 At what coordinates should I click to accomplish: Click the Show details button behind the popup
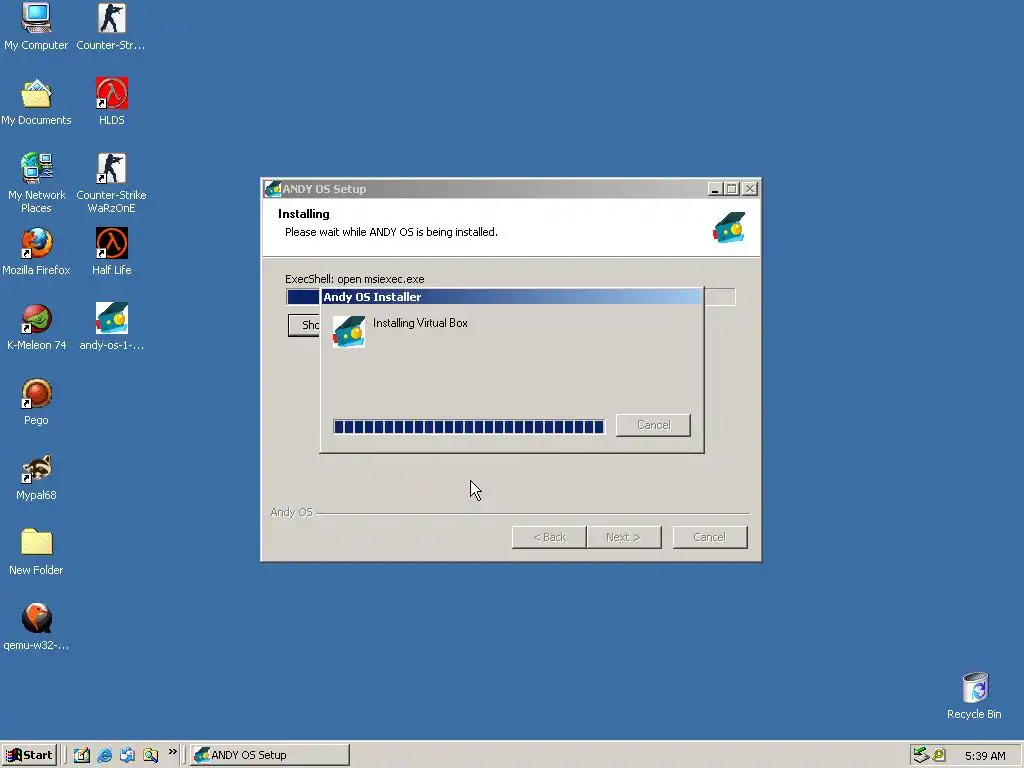304,325
